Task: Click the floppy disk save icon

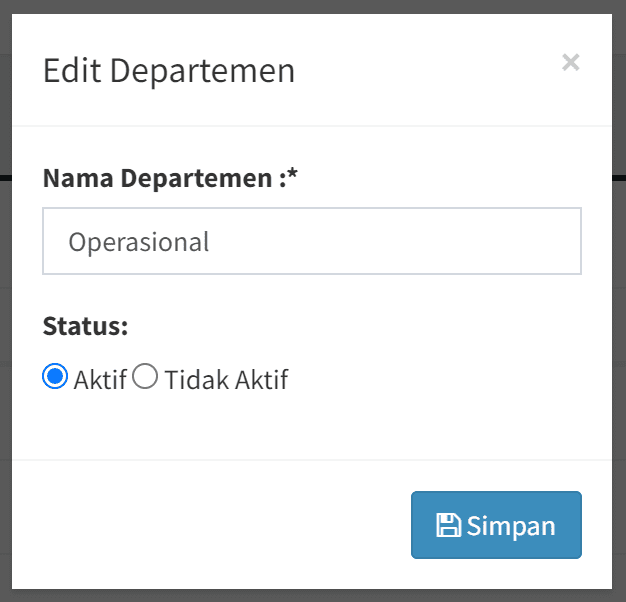Action: coord(449,525)
